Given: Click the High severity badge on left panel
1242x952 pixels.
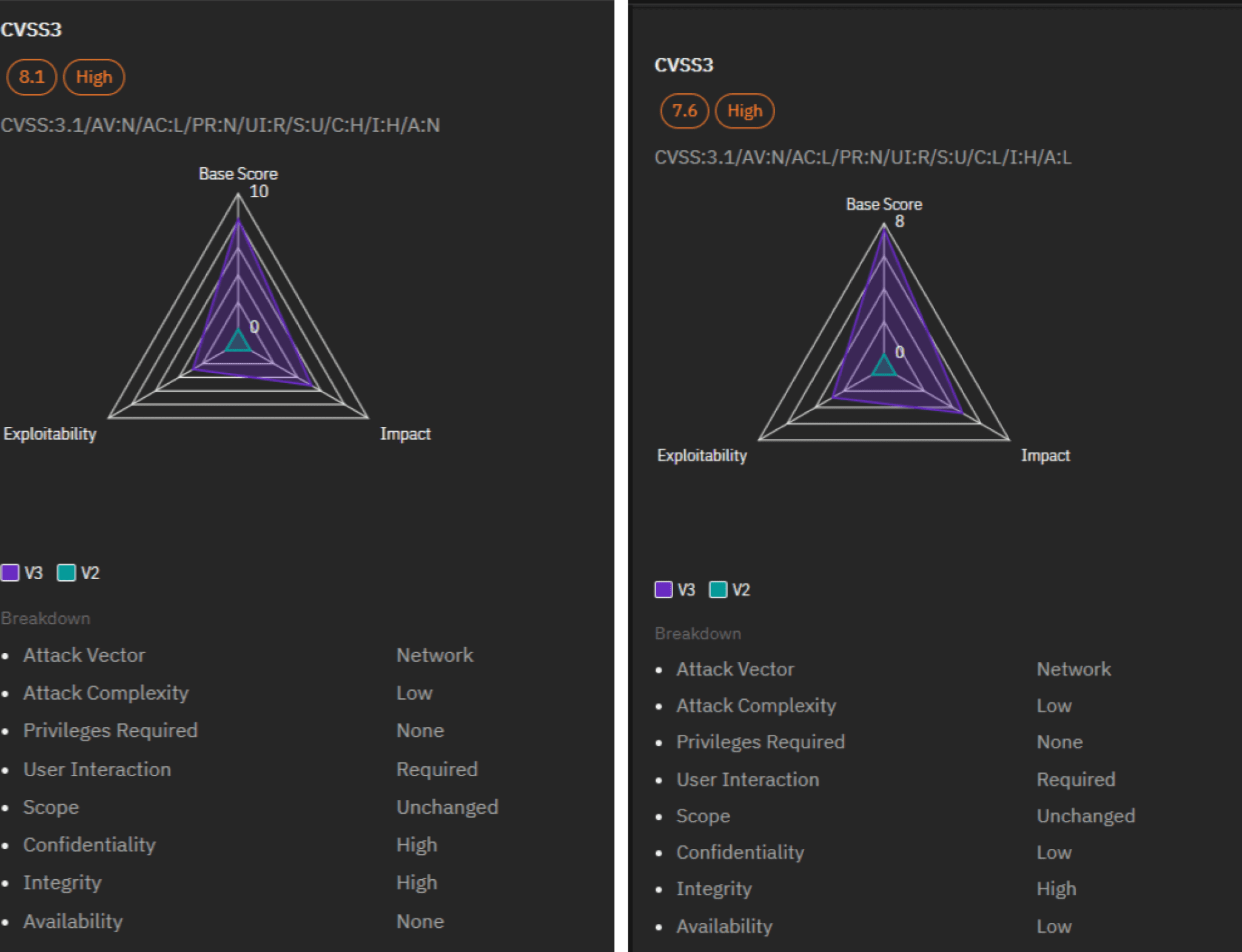Looking at the screenshot, I should 93,77.
